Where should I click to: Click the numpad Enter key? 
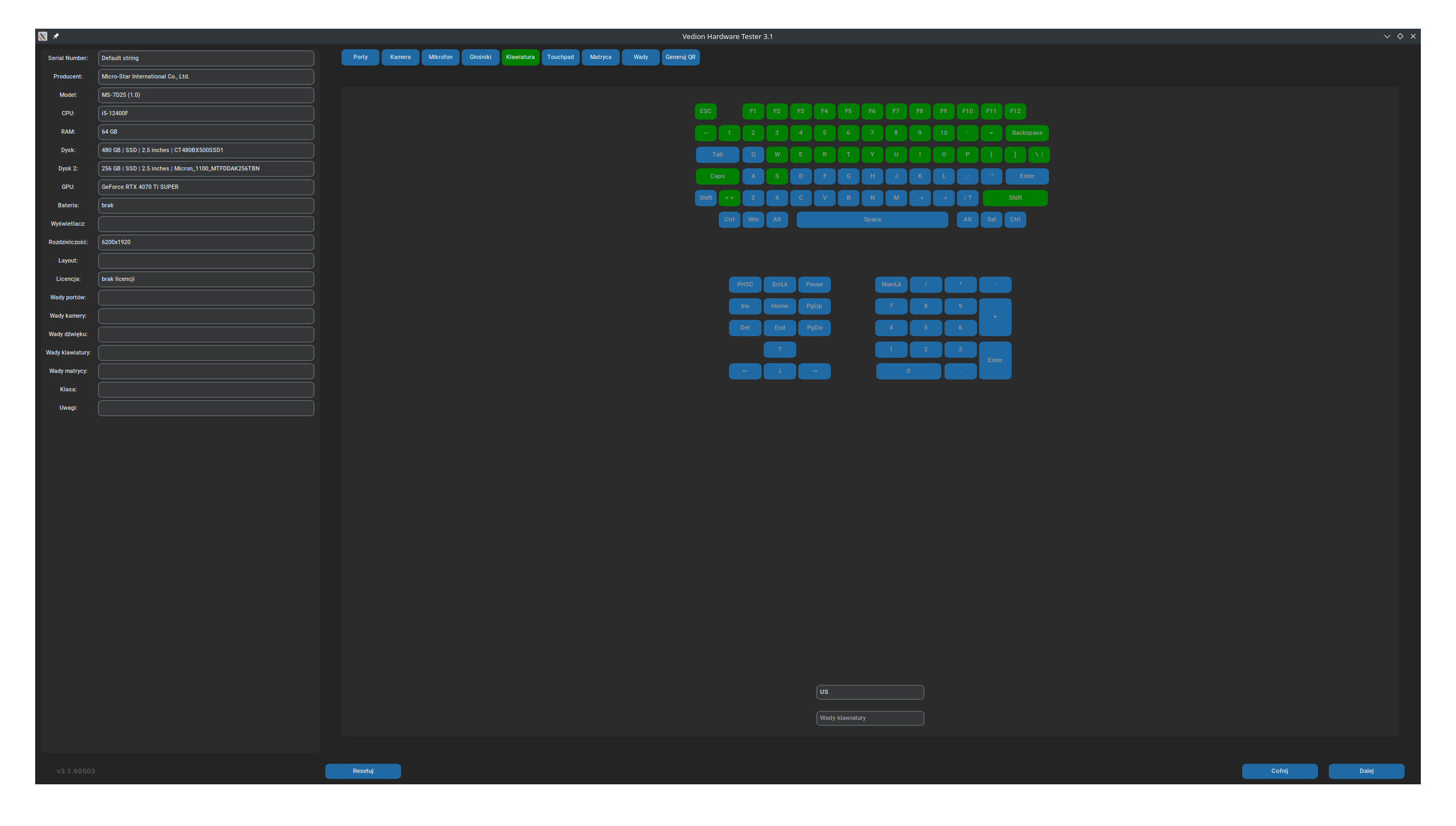[995, 360]
